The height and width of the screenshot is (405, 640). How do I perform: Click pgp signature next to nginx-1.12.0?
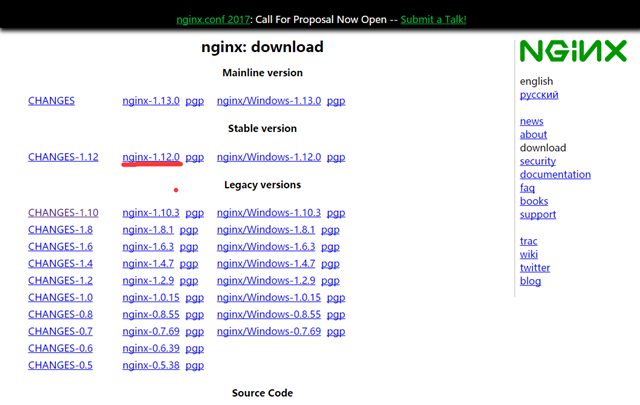[194, 157]
